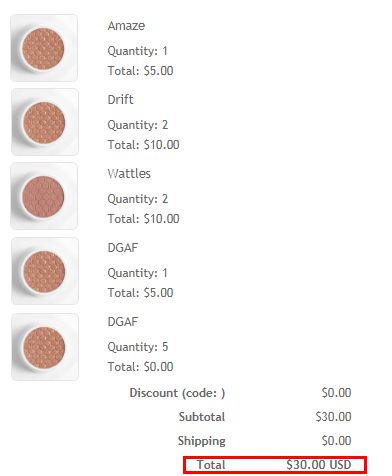This screenshot has height=476, width=392.
Task: Open the Drift eyeshadow thumbnail image
Action: coord(45,122)
